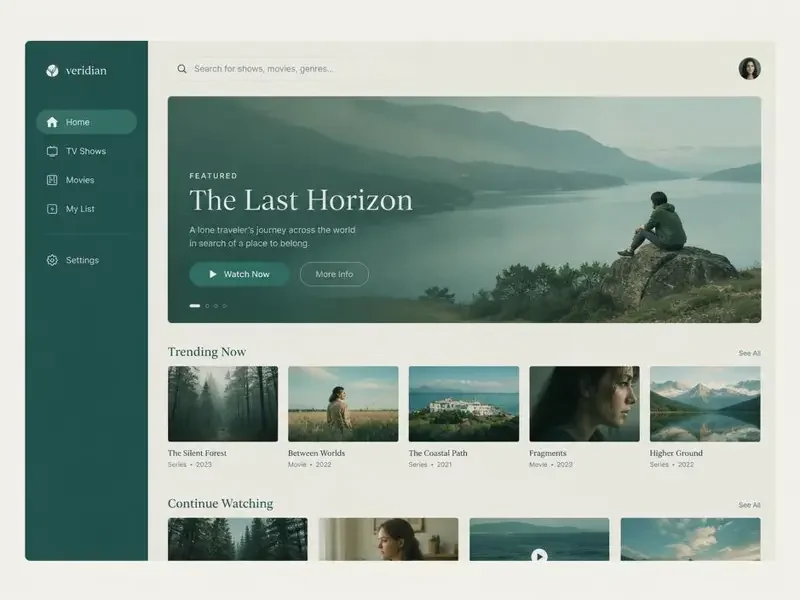Image resolution: width=800 pixels, height=600 pixels.
Task: Go to the TV Shows menu item
Action: (87, 152)
